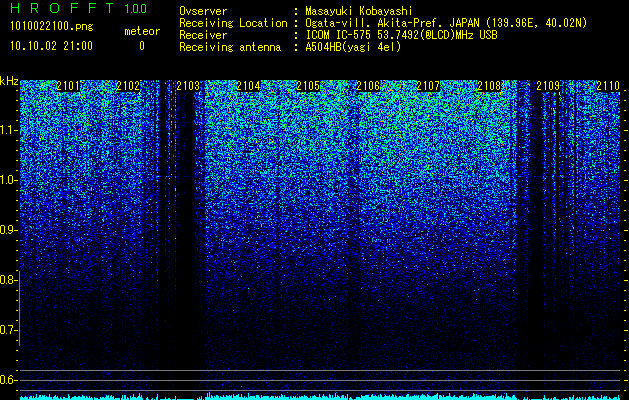The image size is (629, 400).
Task: Click time marker 2110
Action: [x=608, y=86]
